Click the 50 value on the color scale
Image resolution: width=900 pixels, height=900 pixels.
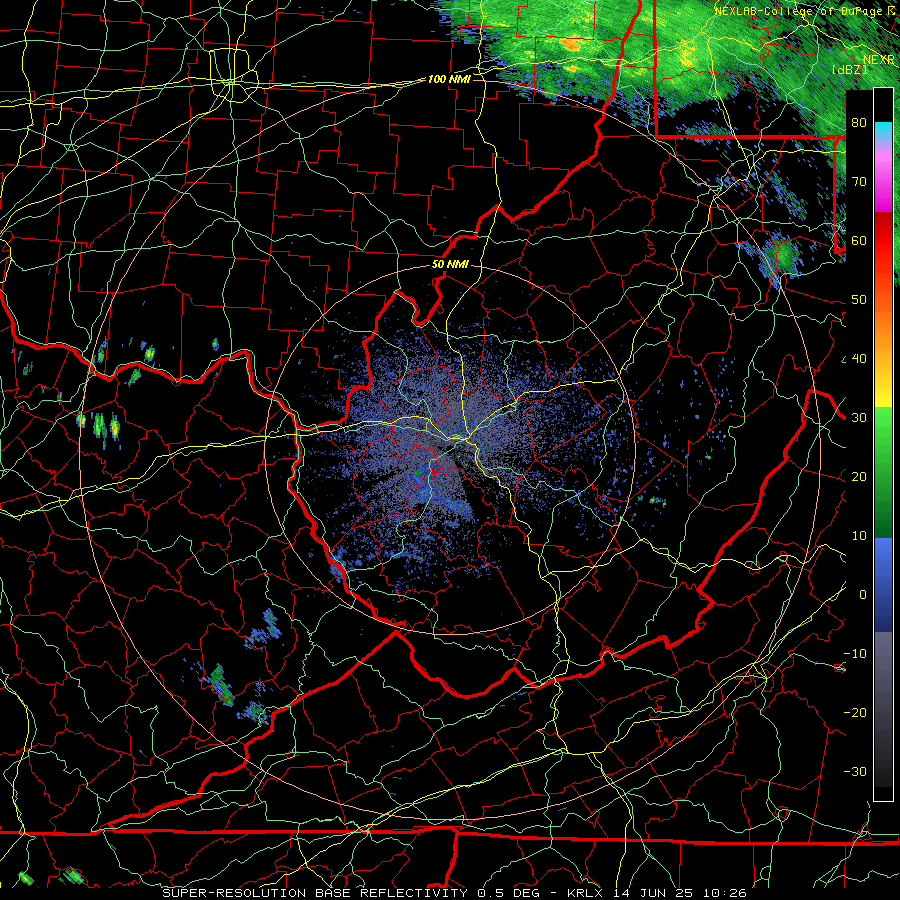[859, 300]
